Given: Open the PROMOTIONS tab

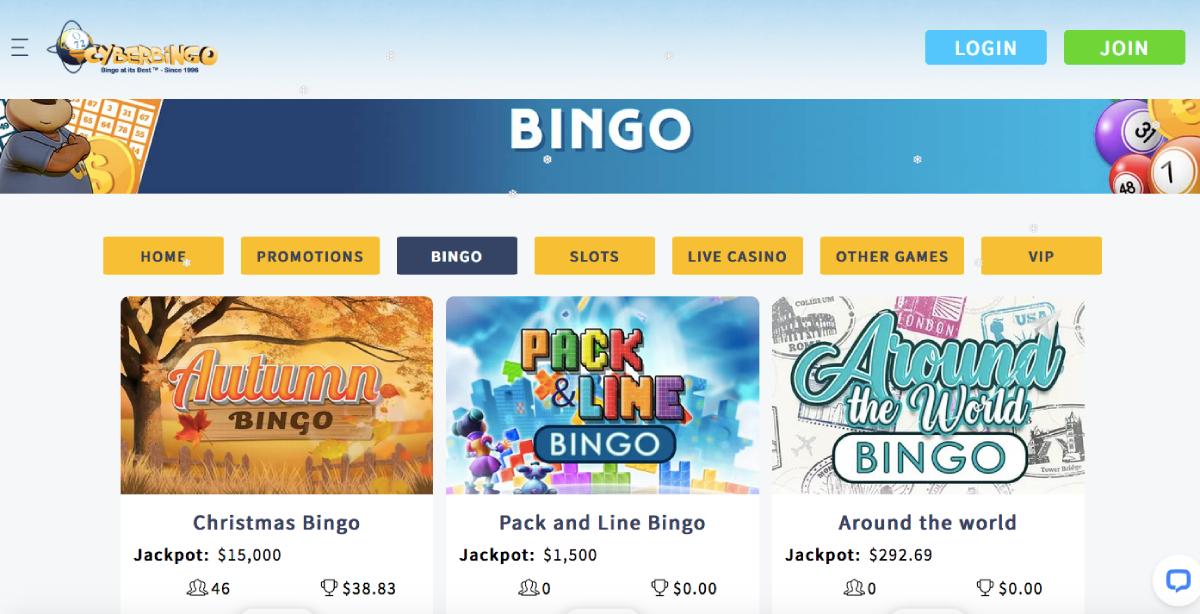Looking at the screenshot, I should (310, 256).
